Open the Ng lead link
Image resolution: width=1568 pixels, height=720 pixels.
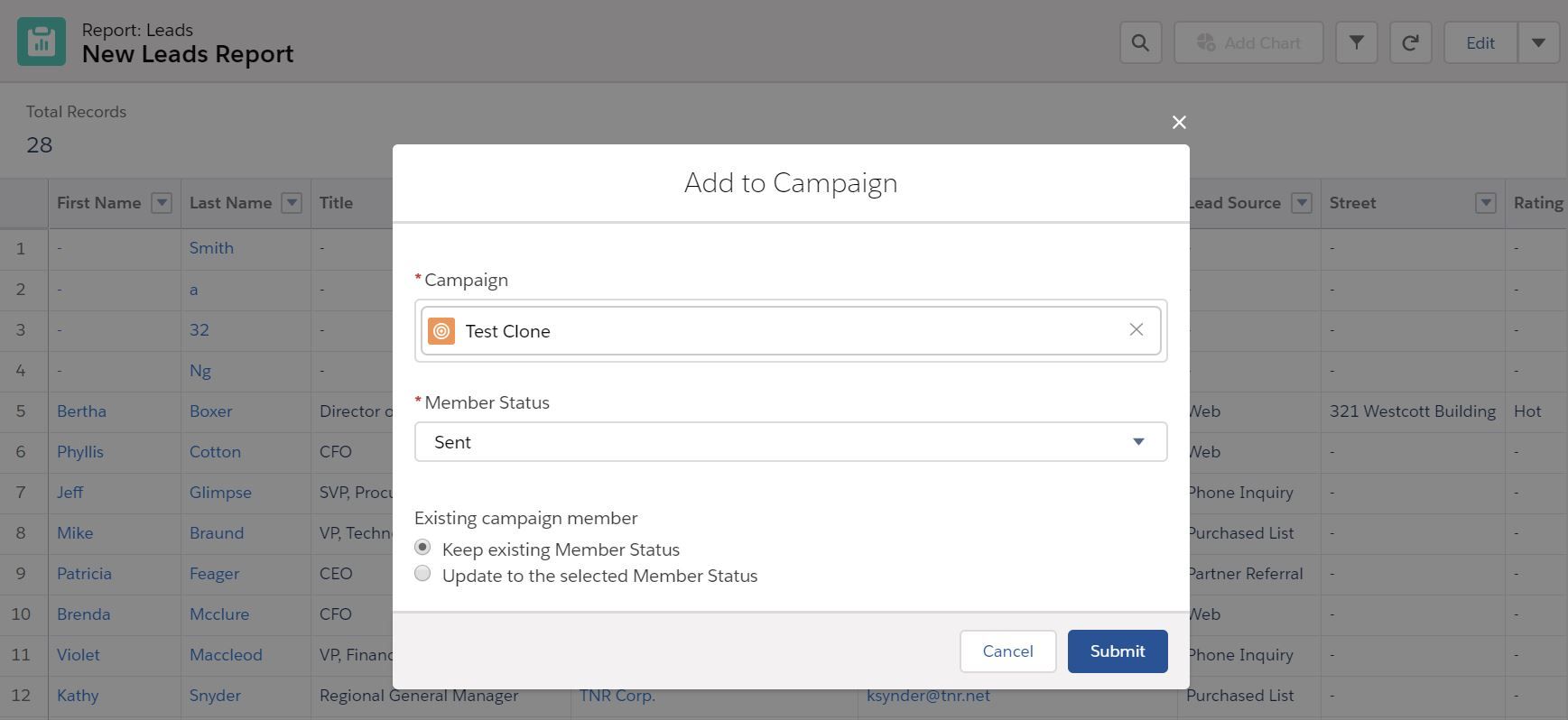coord(200,371)
